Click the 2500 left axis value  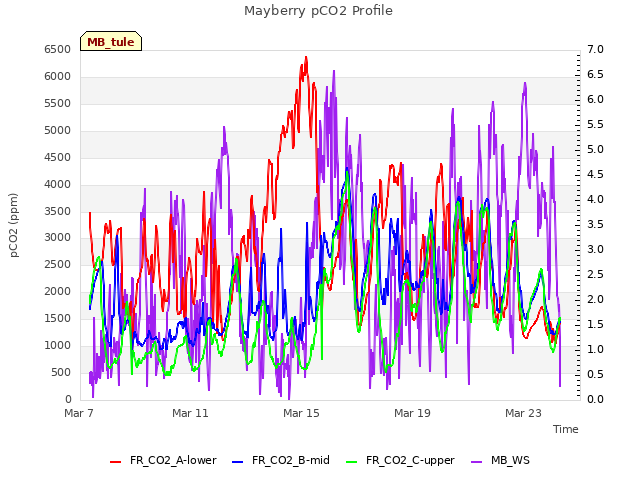click(58, 265)
